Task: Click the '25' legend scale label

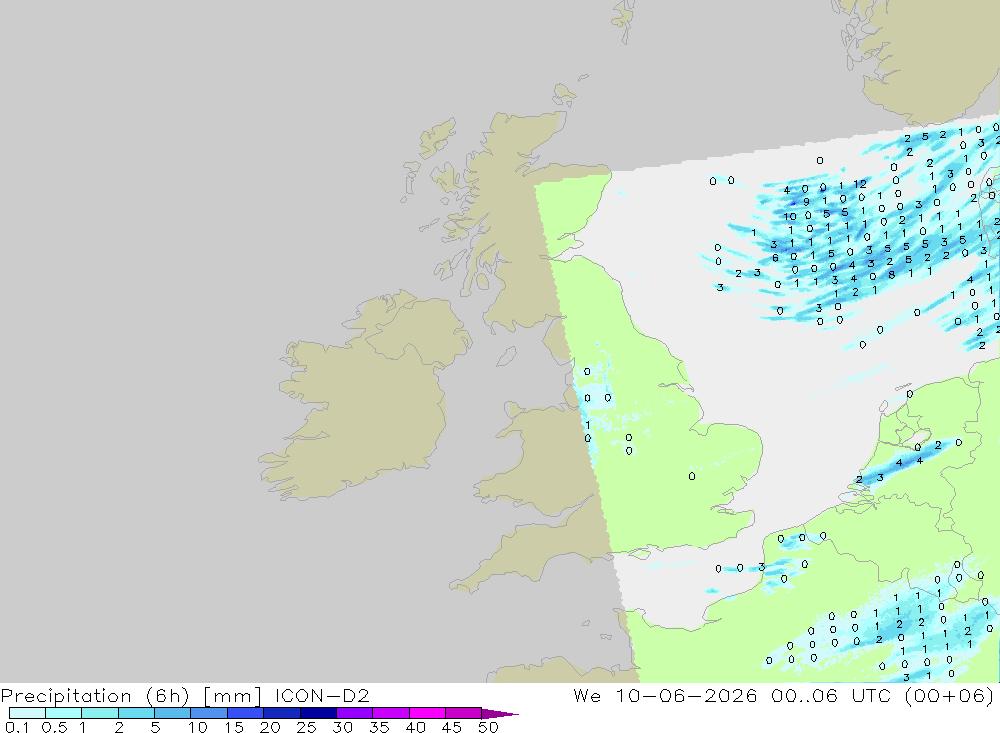Action: [x=306, y=727]
